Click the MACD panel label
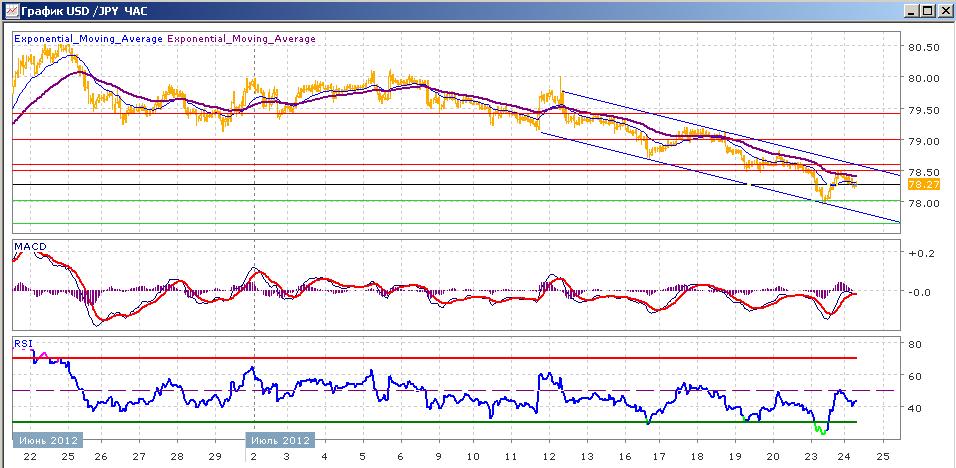The width and height of the screenshot is (956, 468). 30,246
